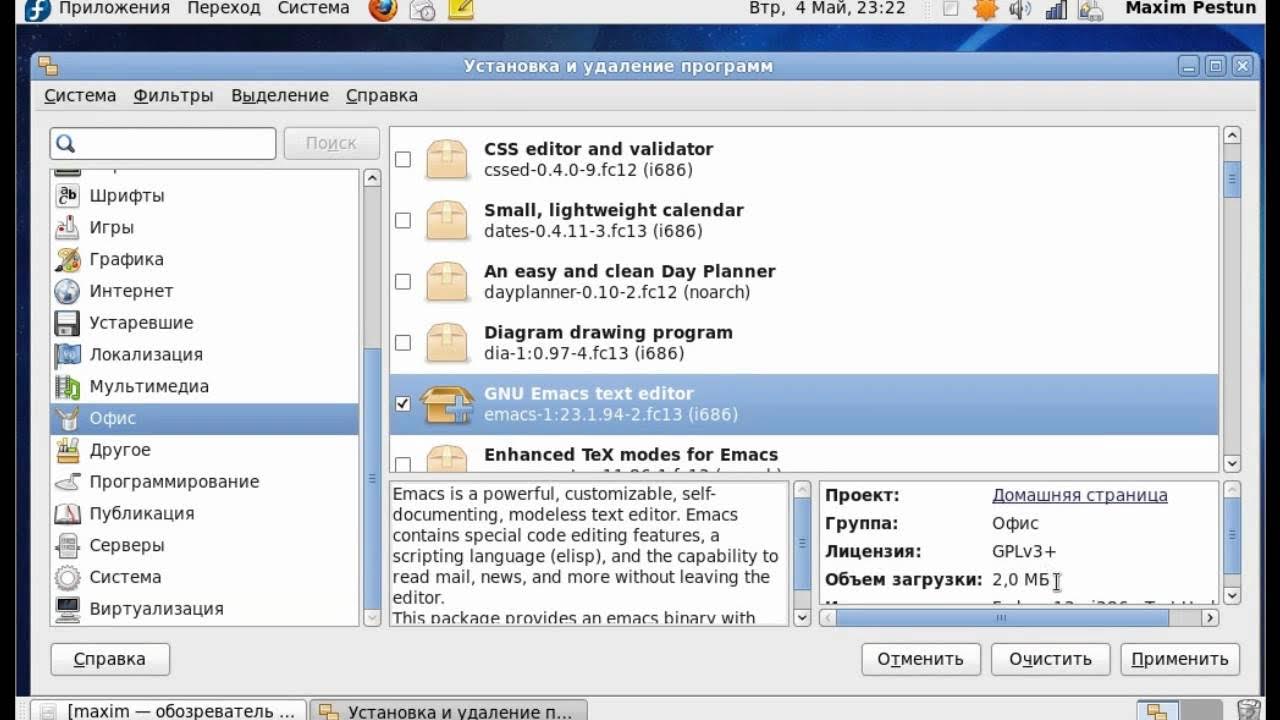Select the Устаревшие floppy icon

coord(67,323)
